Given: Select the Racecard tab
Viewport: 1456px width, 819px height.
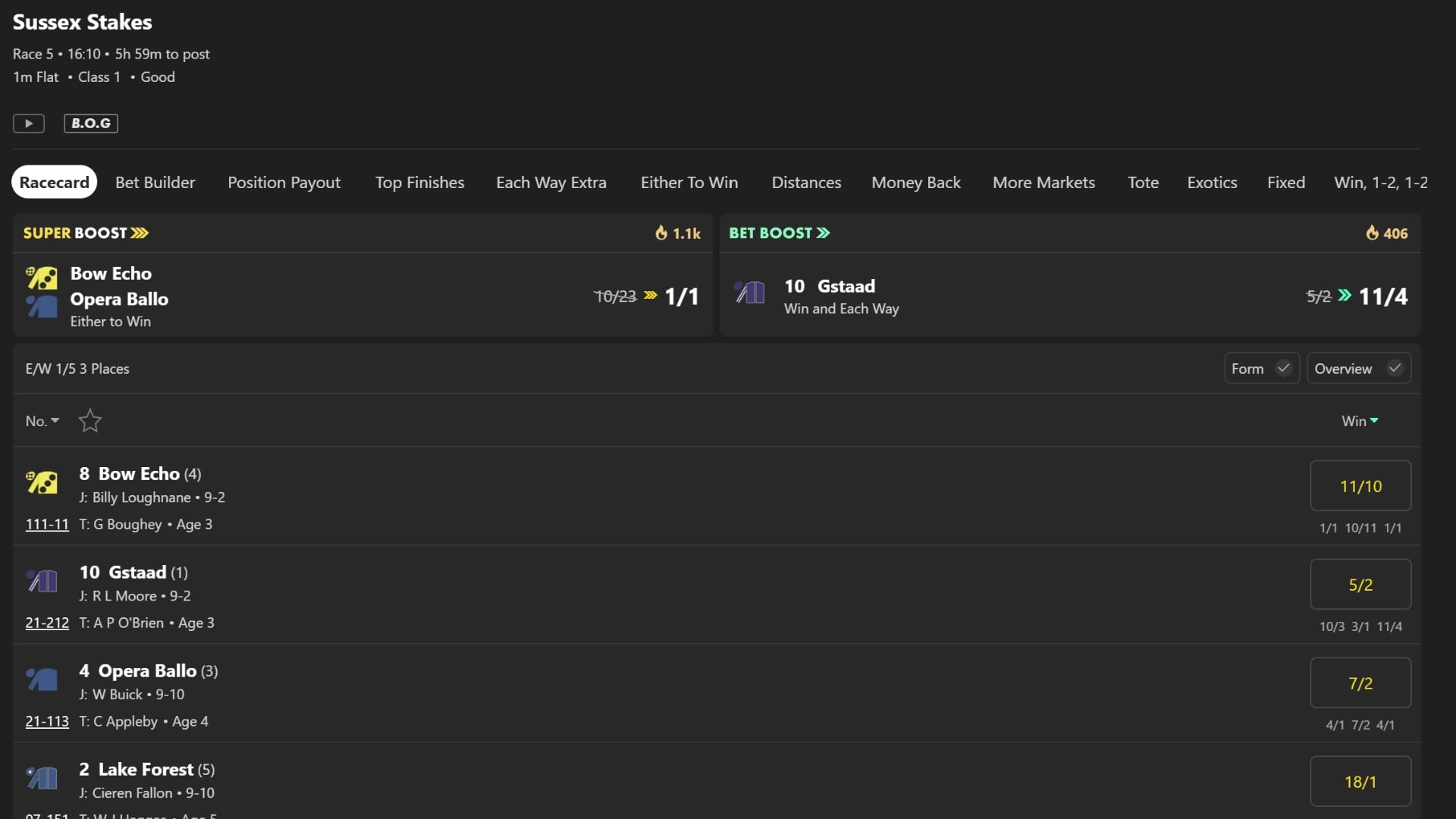Looking at the screenshot, I should (54, 182).
